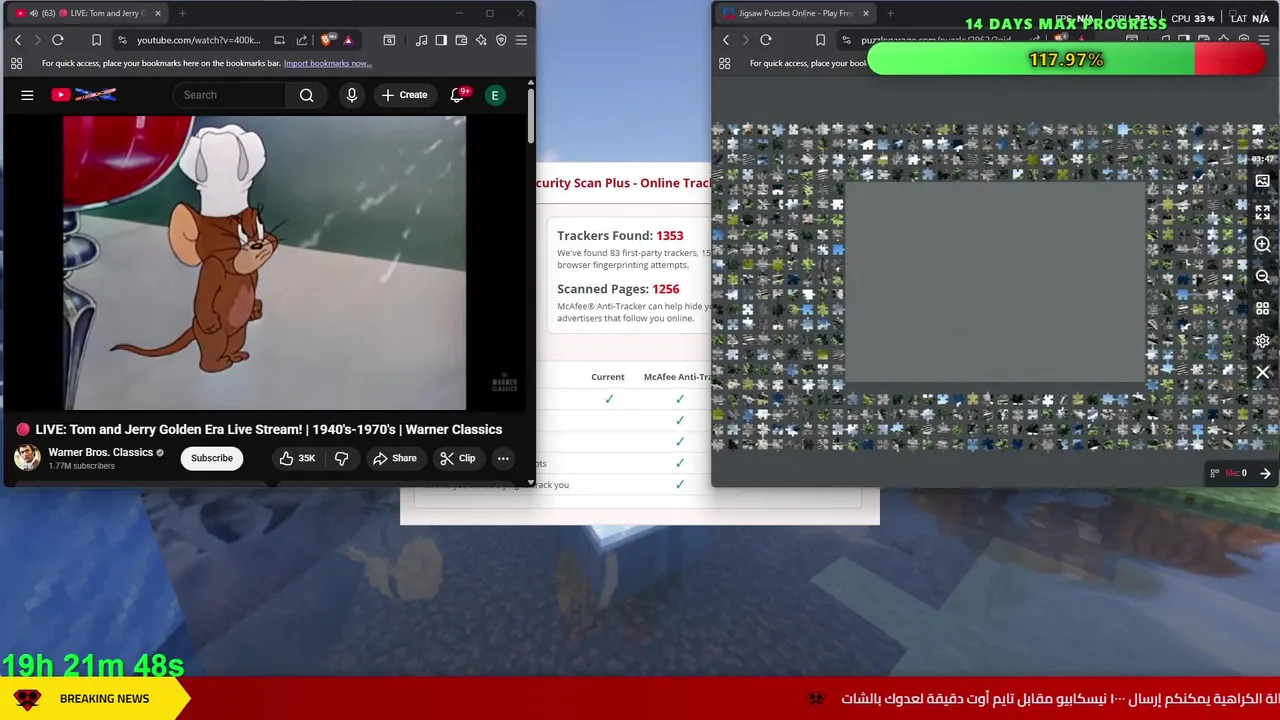Open jigsaw puzzle settings gear
Screen dimensions: 1280x720
click(1262, 341)
